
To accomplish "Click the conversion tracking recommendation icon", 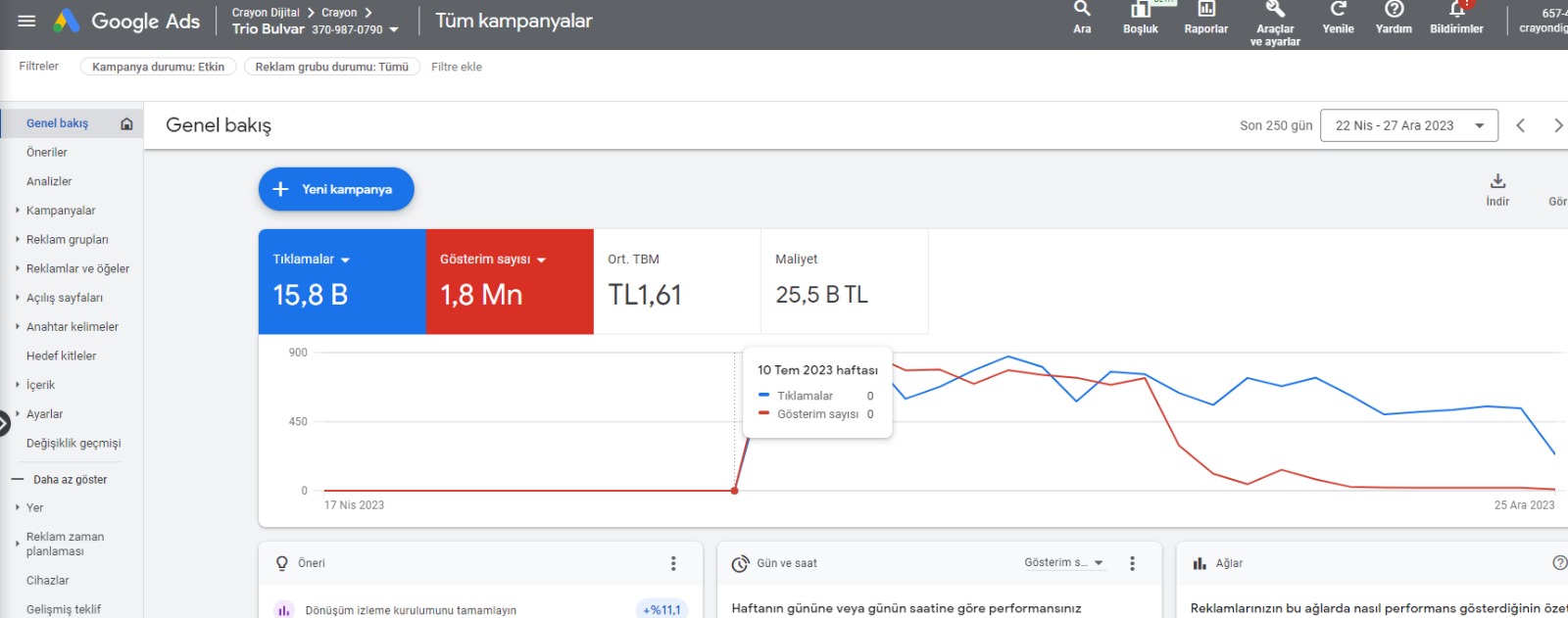I will click(283, 609).
